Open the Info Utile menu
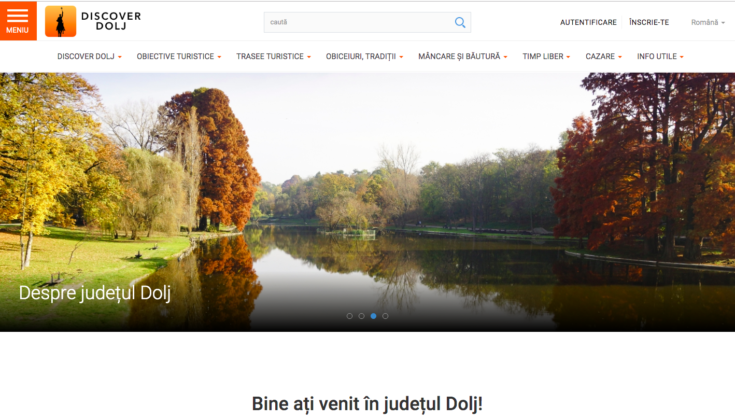Image resolution: width=735 pixels, height=420 pixels. pyautogui.click(x=660, y=57)
